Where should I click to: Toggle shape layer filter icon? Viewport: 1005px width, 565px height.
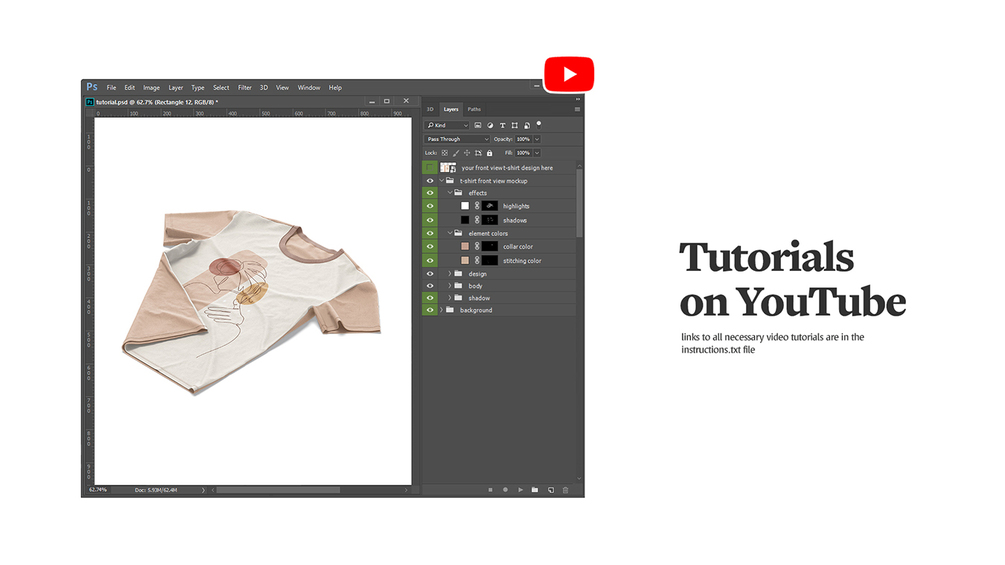[x=515, y=125]
